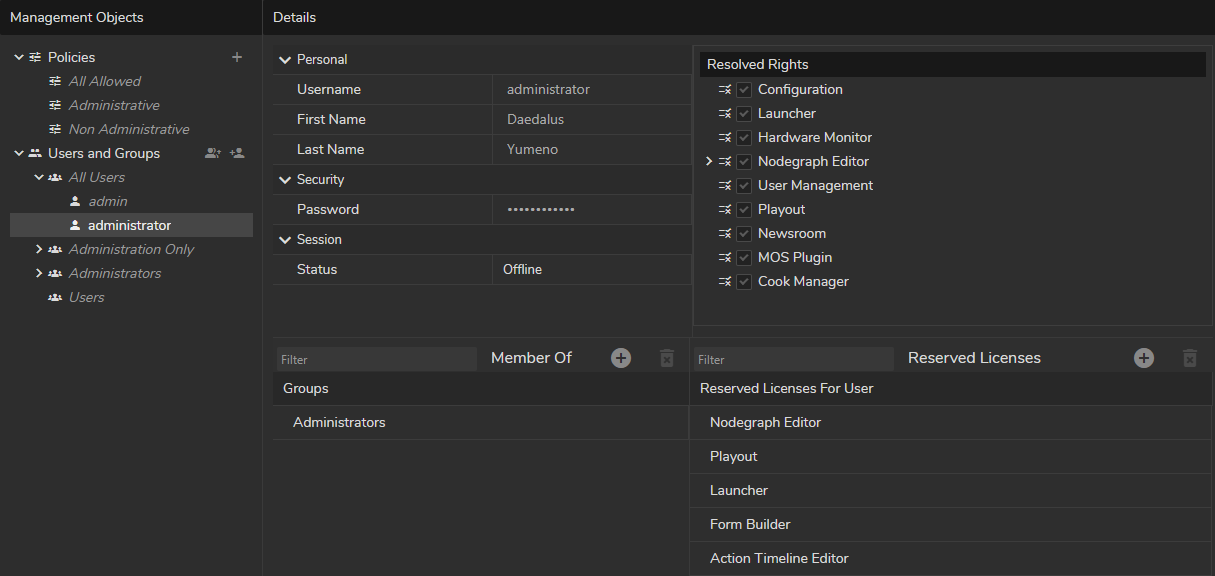Click delete trash icon beside Member Of
The width and height of the screenshot is (1215, 576).
pyautogui.click(x=667, y=358)
